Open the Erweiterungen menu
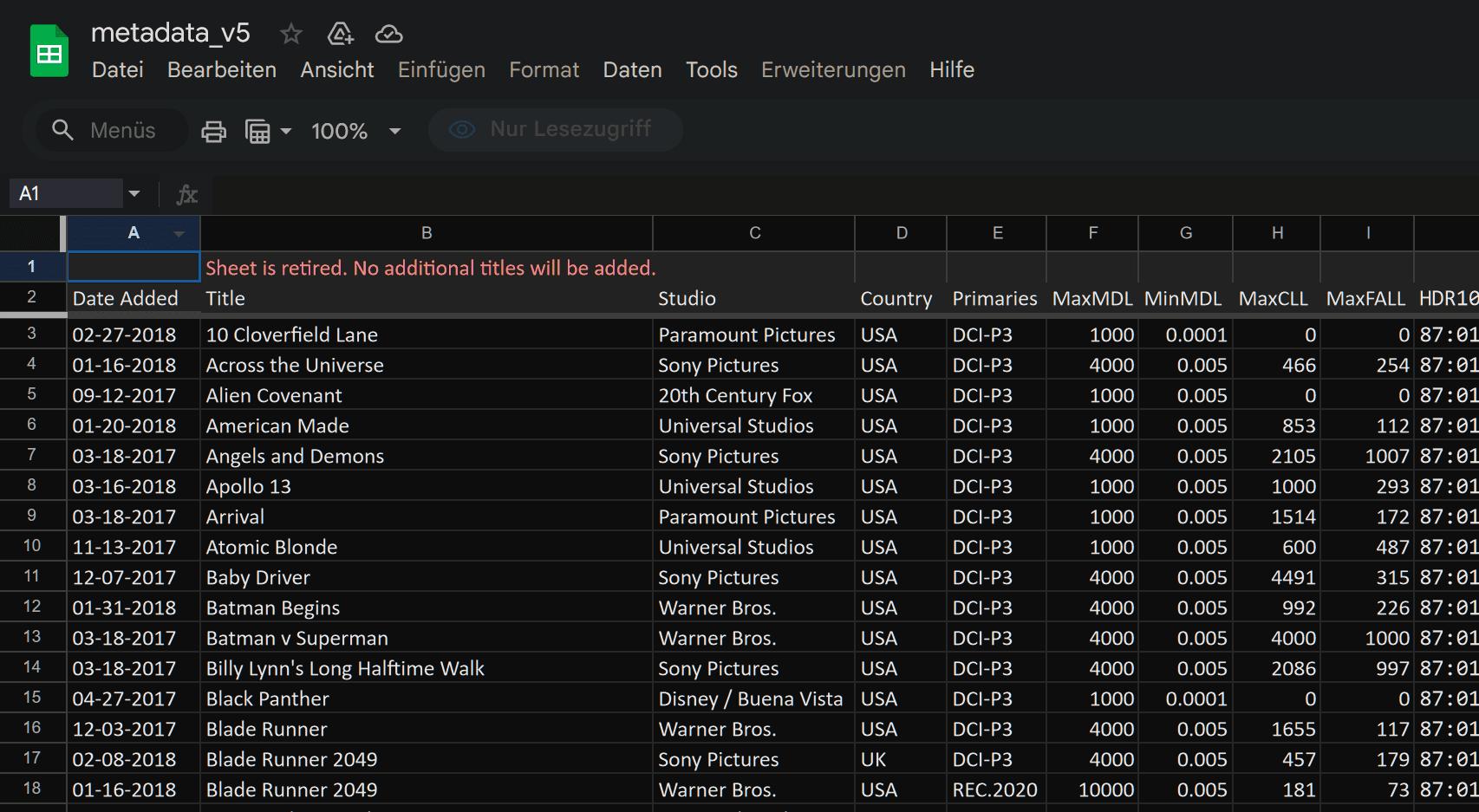 click(833, 69)
